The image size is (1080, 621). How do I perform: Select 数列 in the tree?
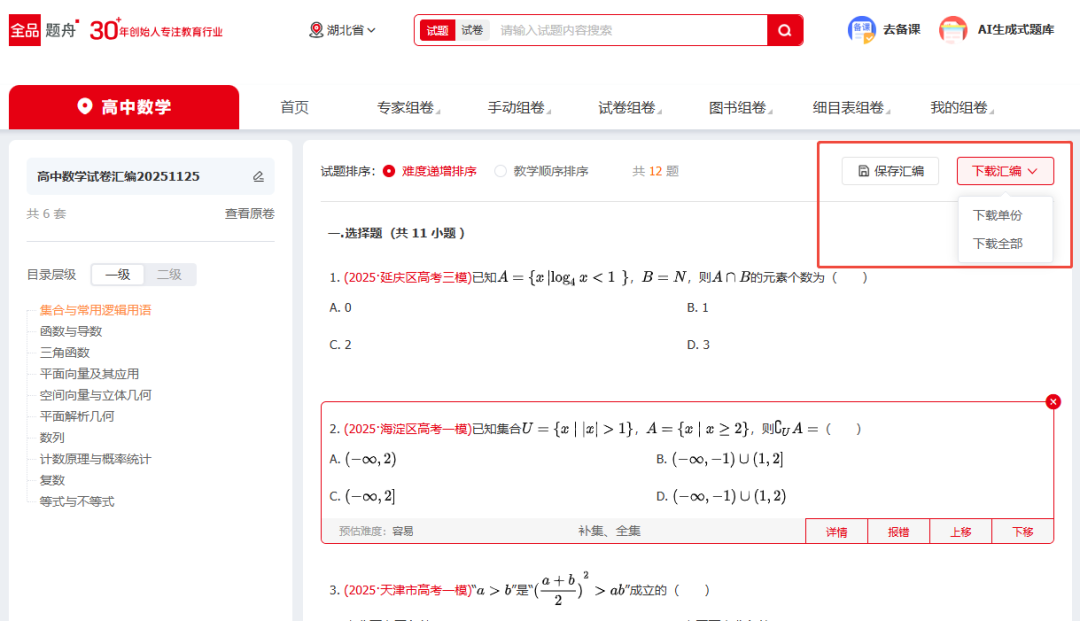click(x=52, y=438)
